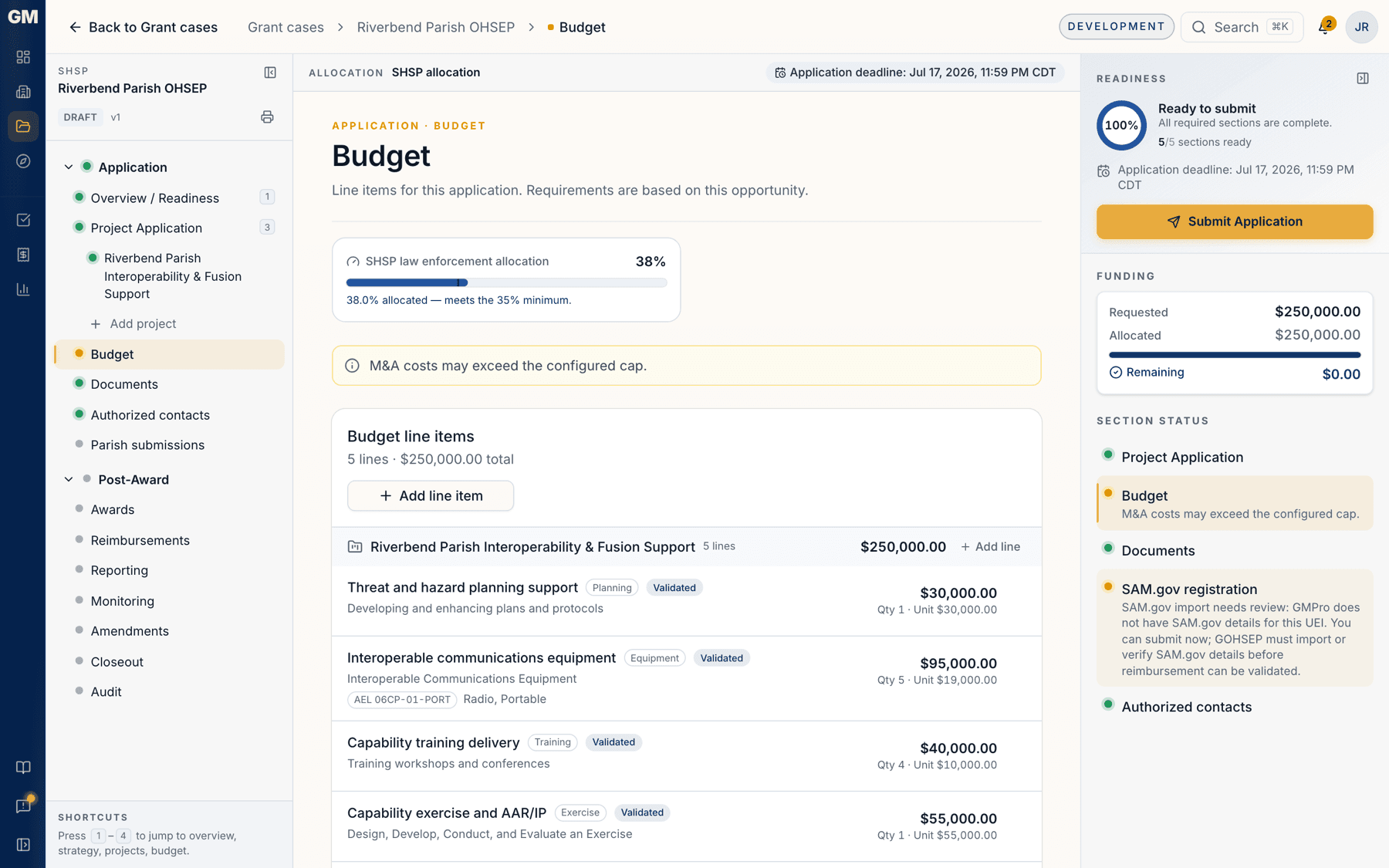Open the compass icon in left rail
This screenshot has height=868, width=1389.
[x=23, y=161]
